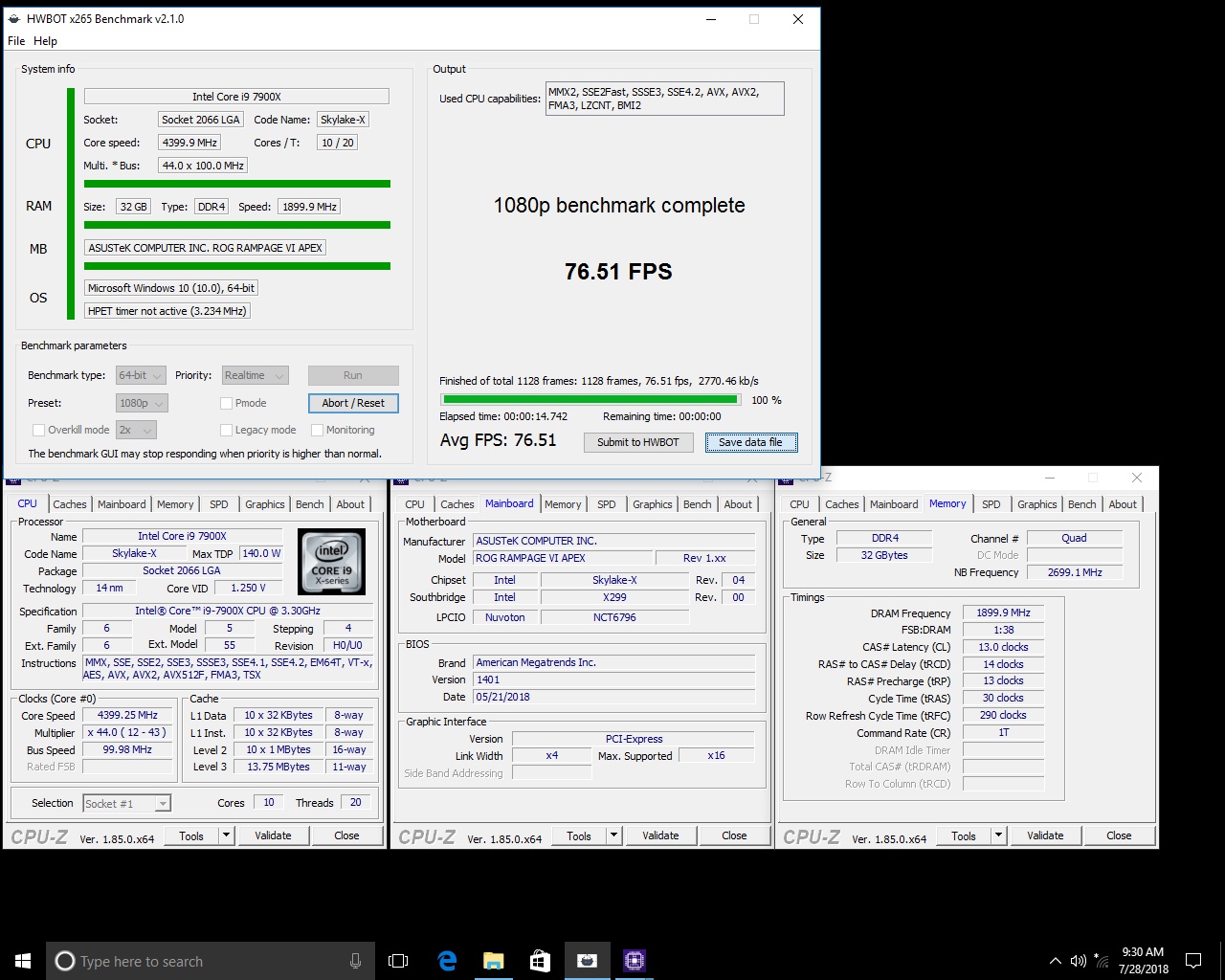Viewport: 1225px width, 980px height.
Task: Click the Intel Core i9 X-series logo
Action: tap(331, 562)
